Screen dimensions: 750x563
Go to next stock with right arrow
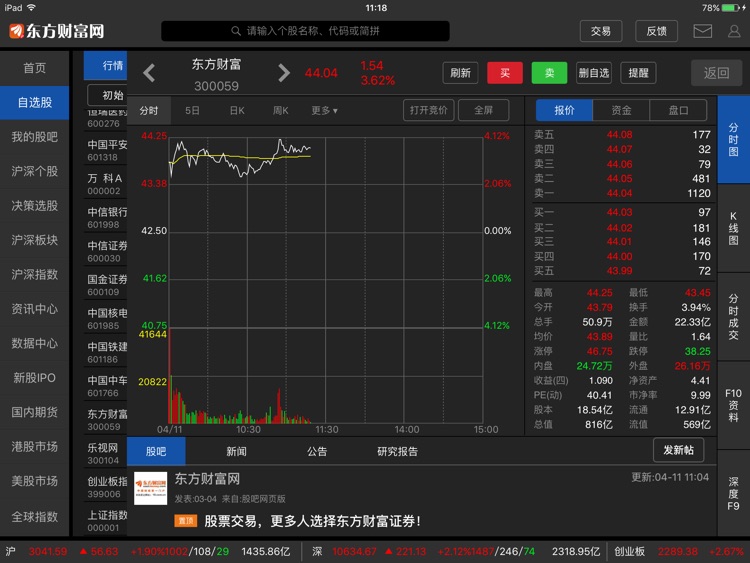284,73
